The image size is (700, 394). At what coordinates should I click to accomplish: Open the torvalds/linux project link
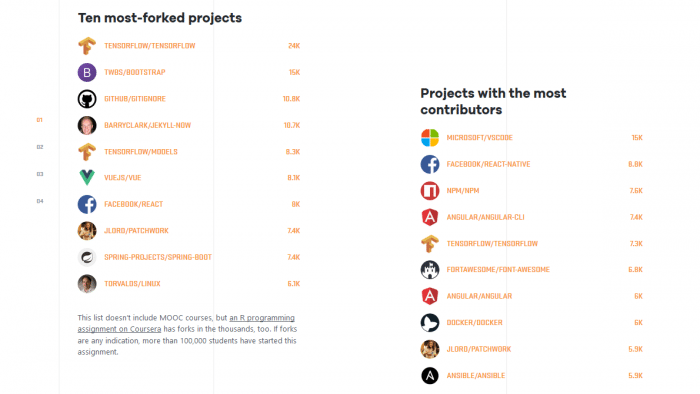(132, 284)
